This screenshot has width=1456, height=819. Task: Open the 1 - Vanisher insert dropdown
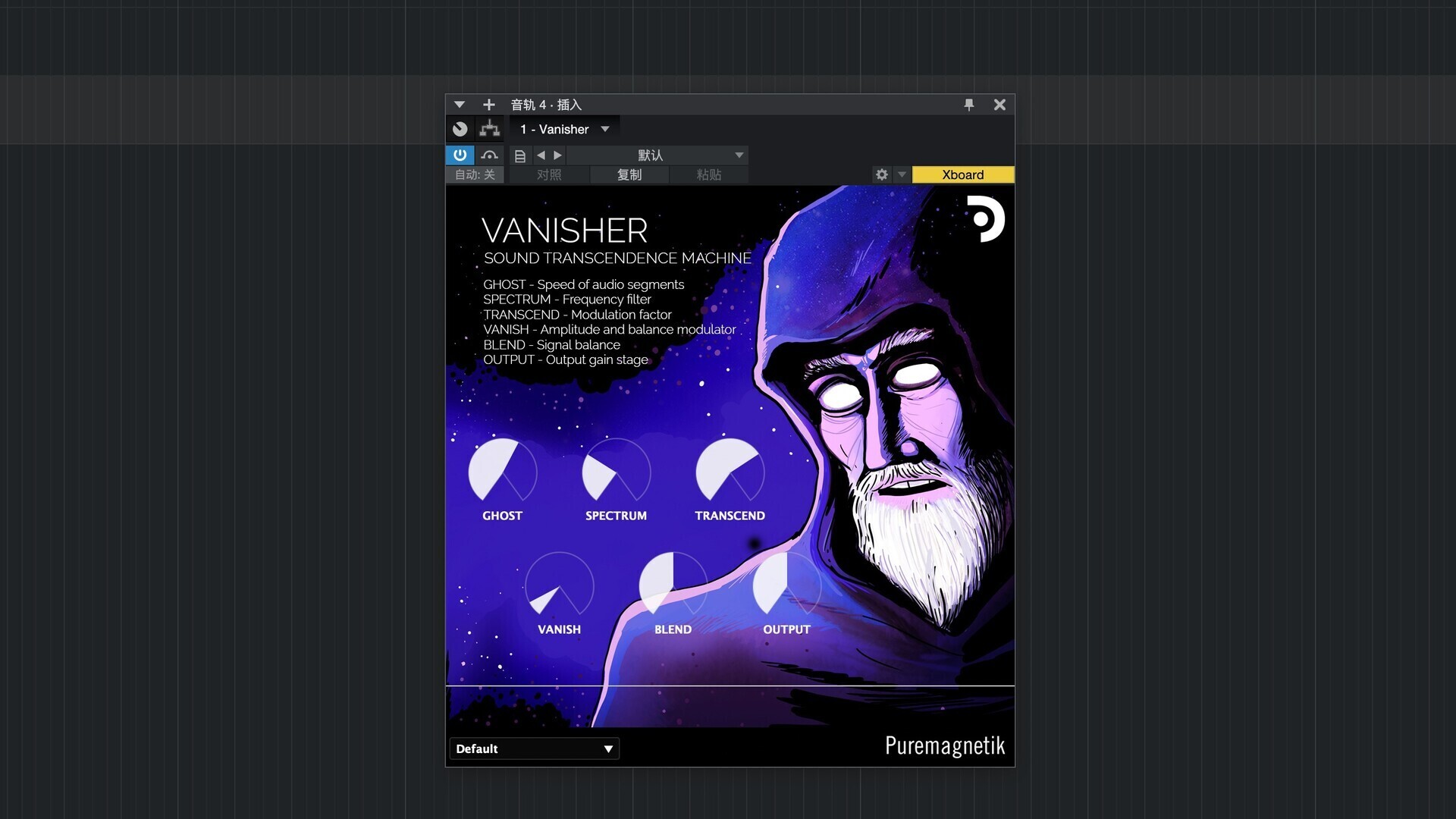click(x=565, y=130)
